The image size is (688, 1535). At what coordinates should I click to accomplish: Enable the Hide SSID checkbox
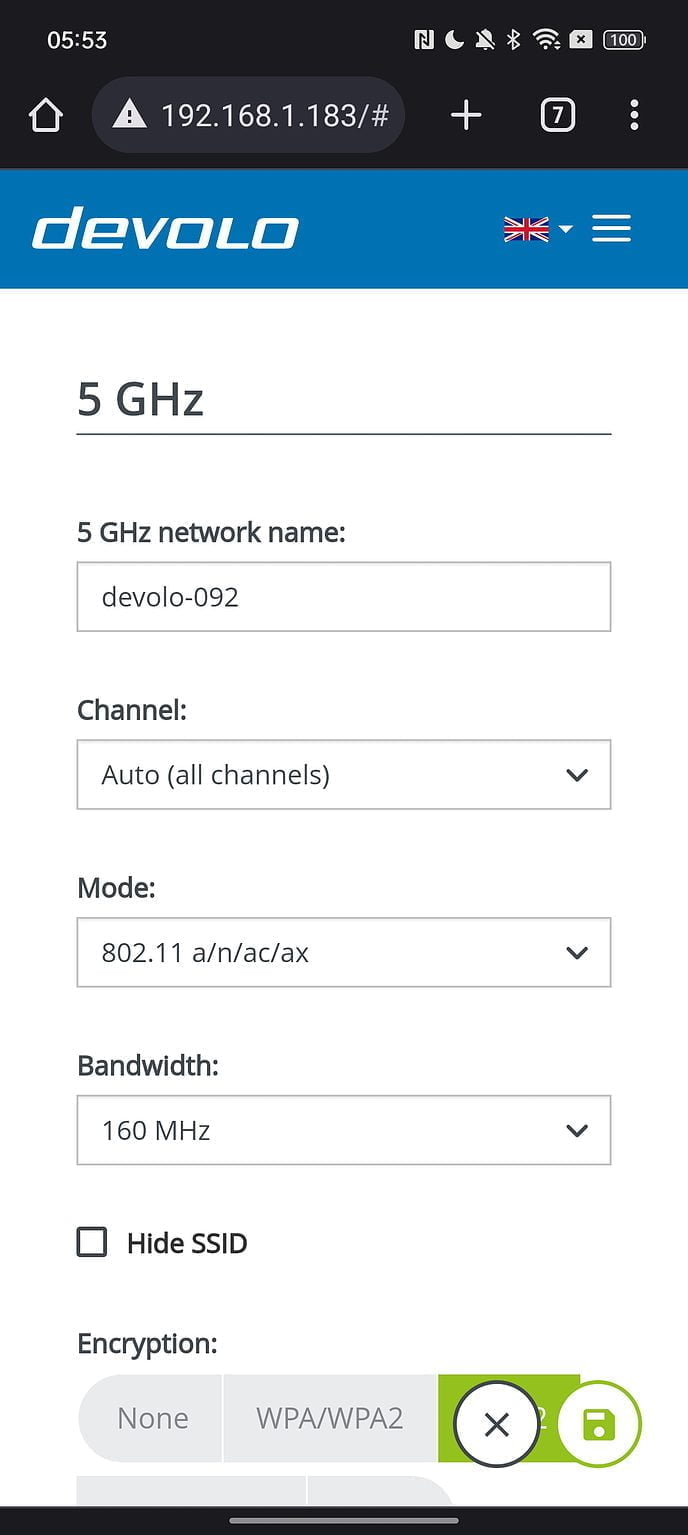click(x=91, y=1242)
